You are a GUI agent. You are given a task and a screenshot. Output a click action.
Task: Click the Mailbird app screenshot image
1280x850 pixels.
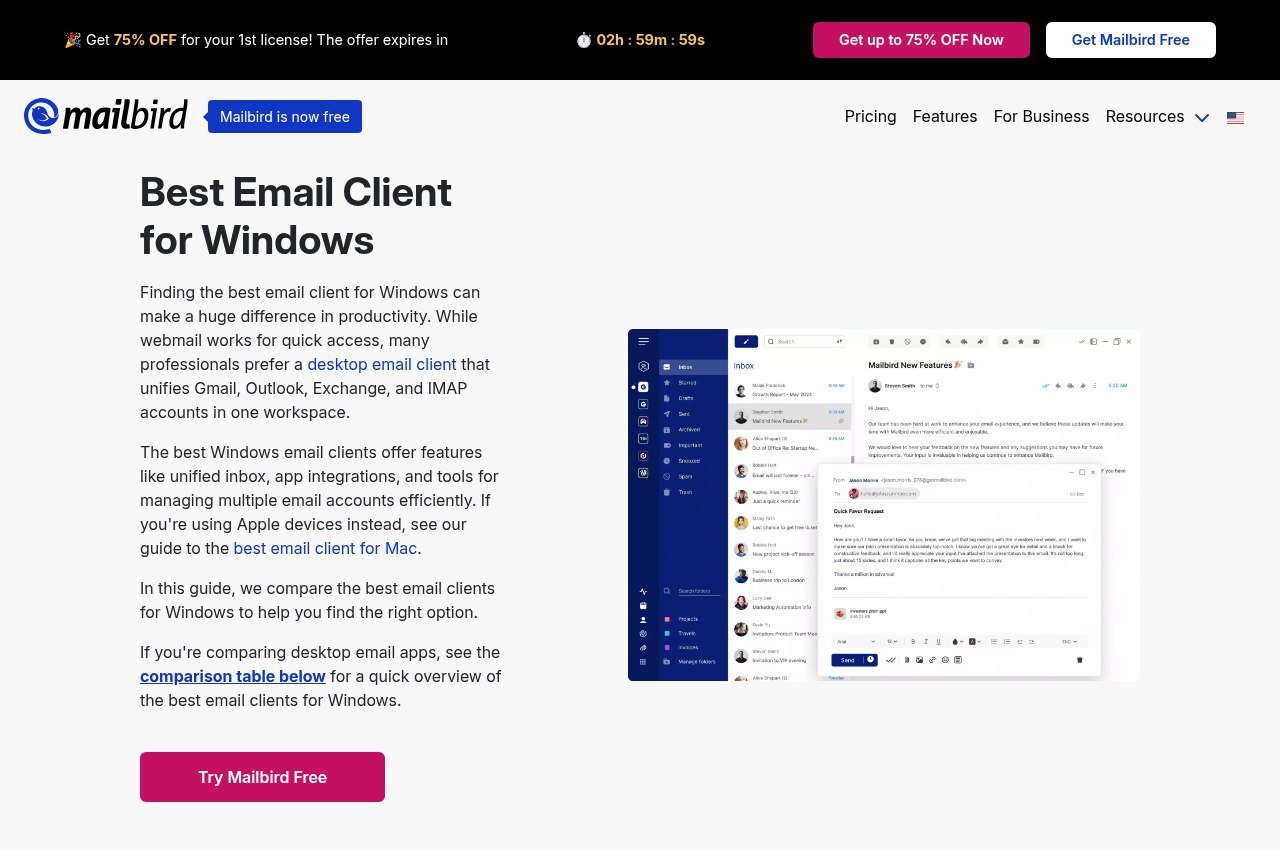(884, 505)
